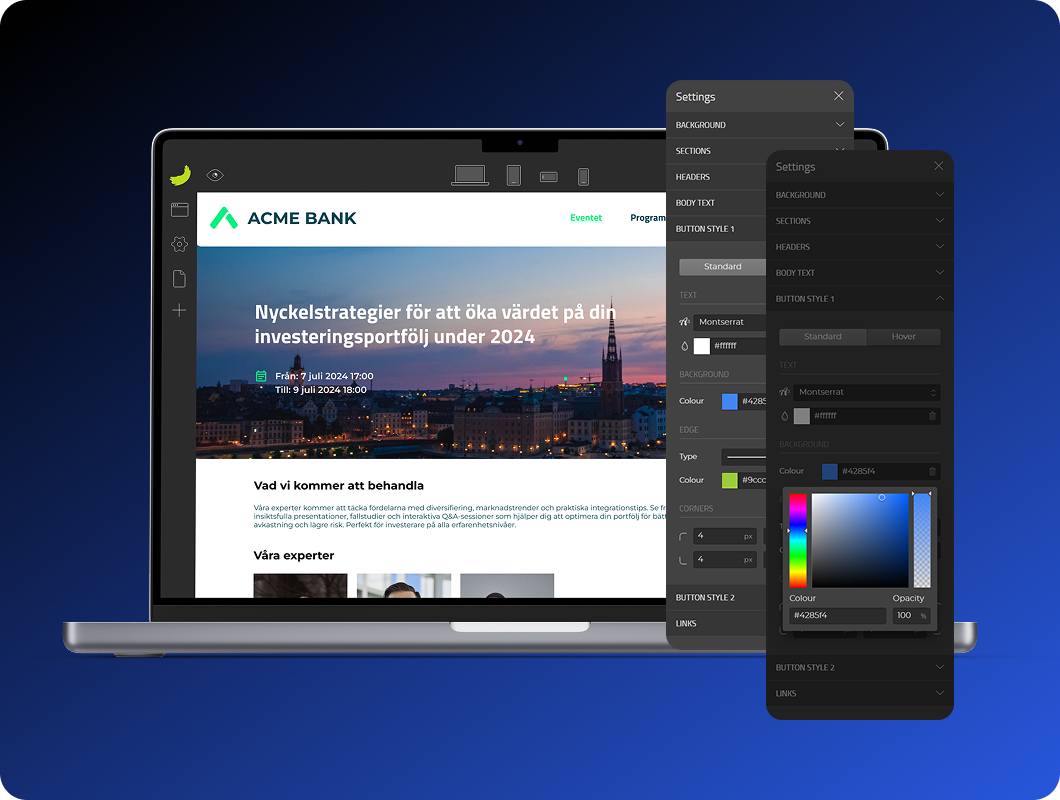
Task: Click dark blue #4285f4 swatch in front panel
Action: (829, 472)
